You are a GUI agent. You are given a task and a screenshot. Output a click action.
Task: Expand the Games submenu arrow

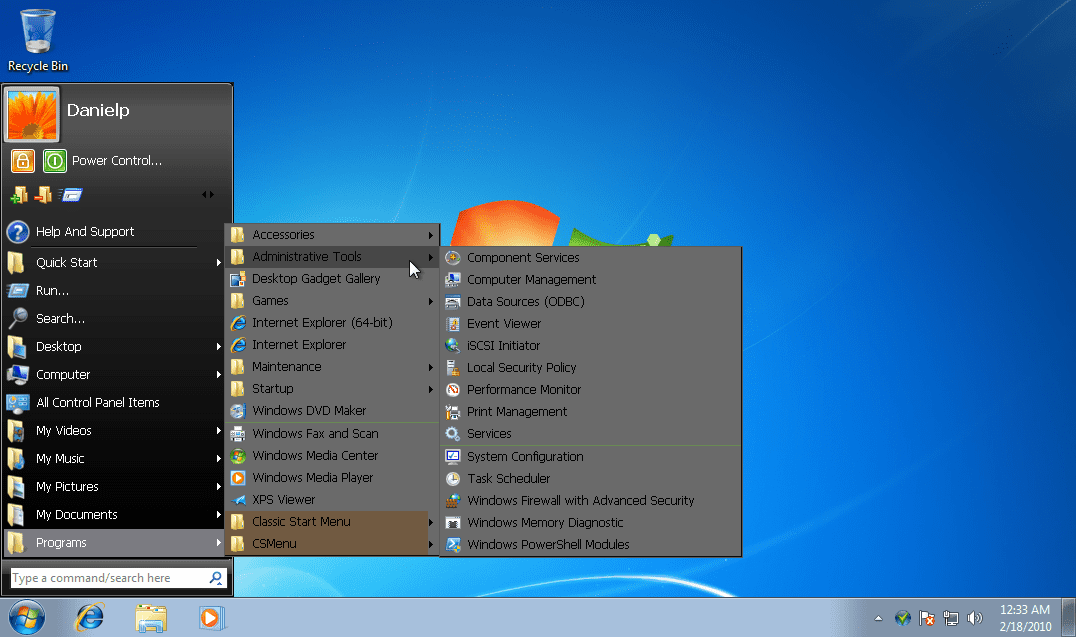[x=430, y=301]
